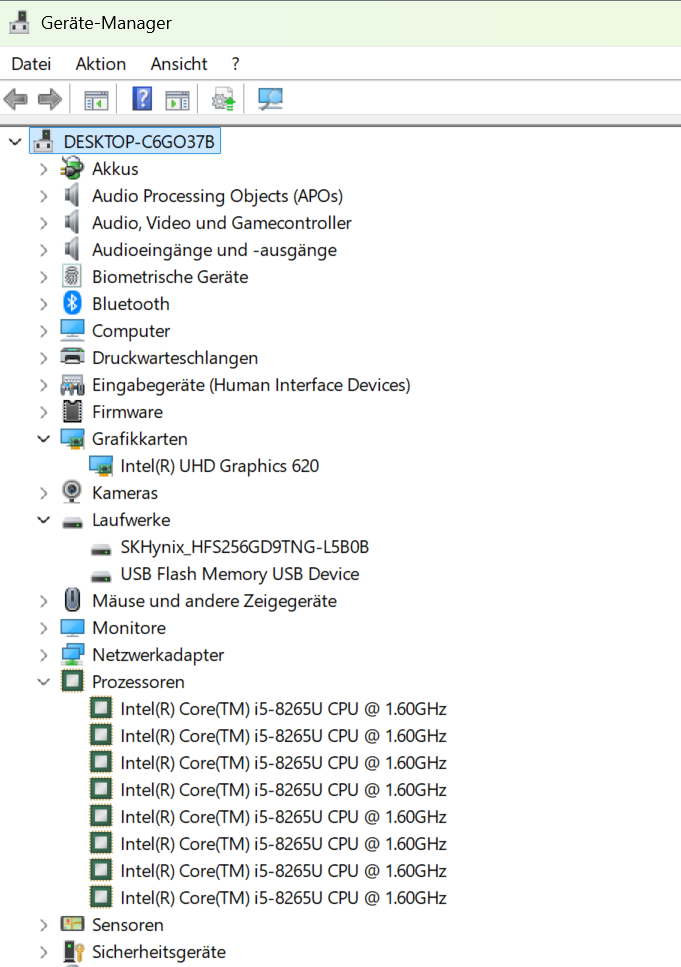Click the Back arrow toolbar icon
Viewport: 681px width, 967px height.
click(x=15, y=99)
